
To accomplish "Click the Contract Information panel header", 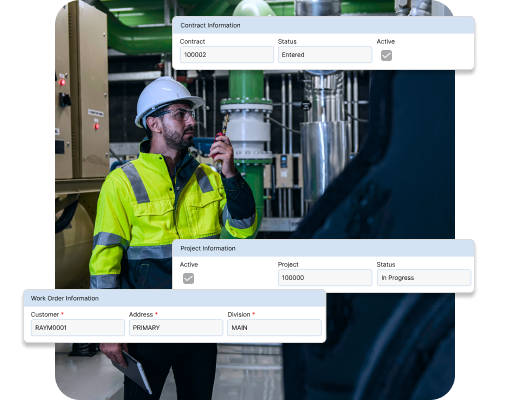I will pyautogui.click(x=323, y=25).
